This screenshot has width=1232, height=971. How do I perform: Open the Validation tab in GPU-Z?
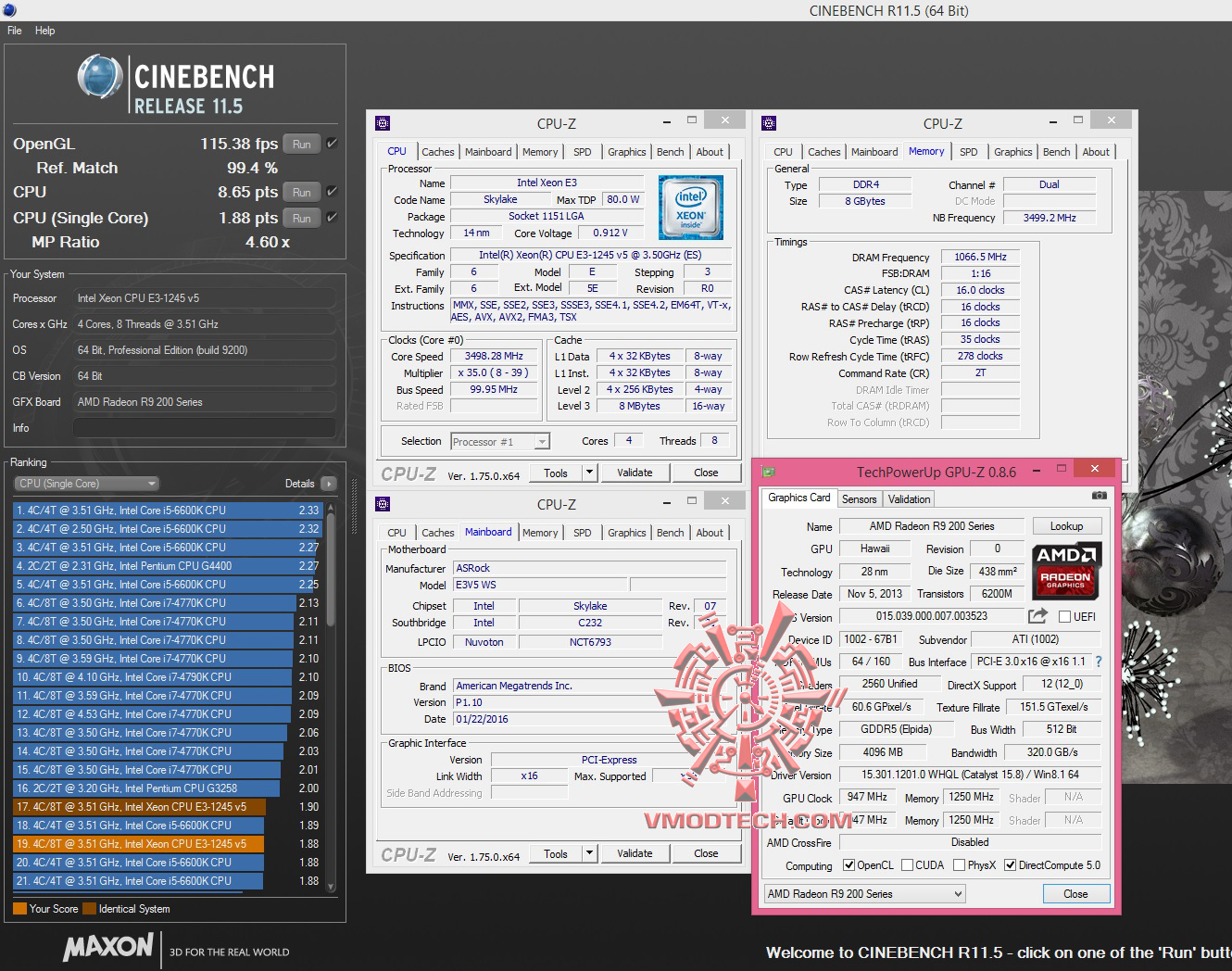(909, 499)
